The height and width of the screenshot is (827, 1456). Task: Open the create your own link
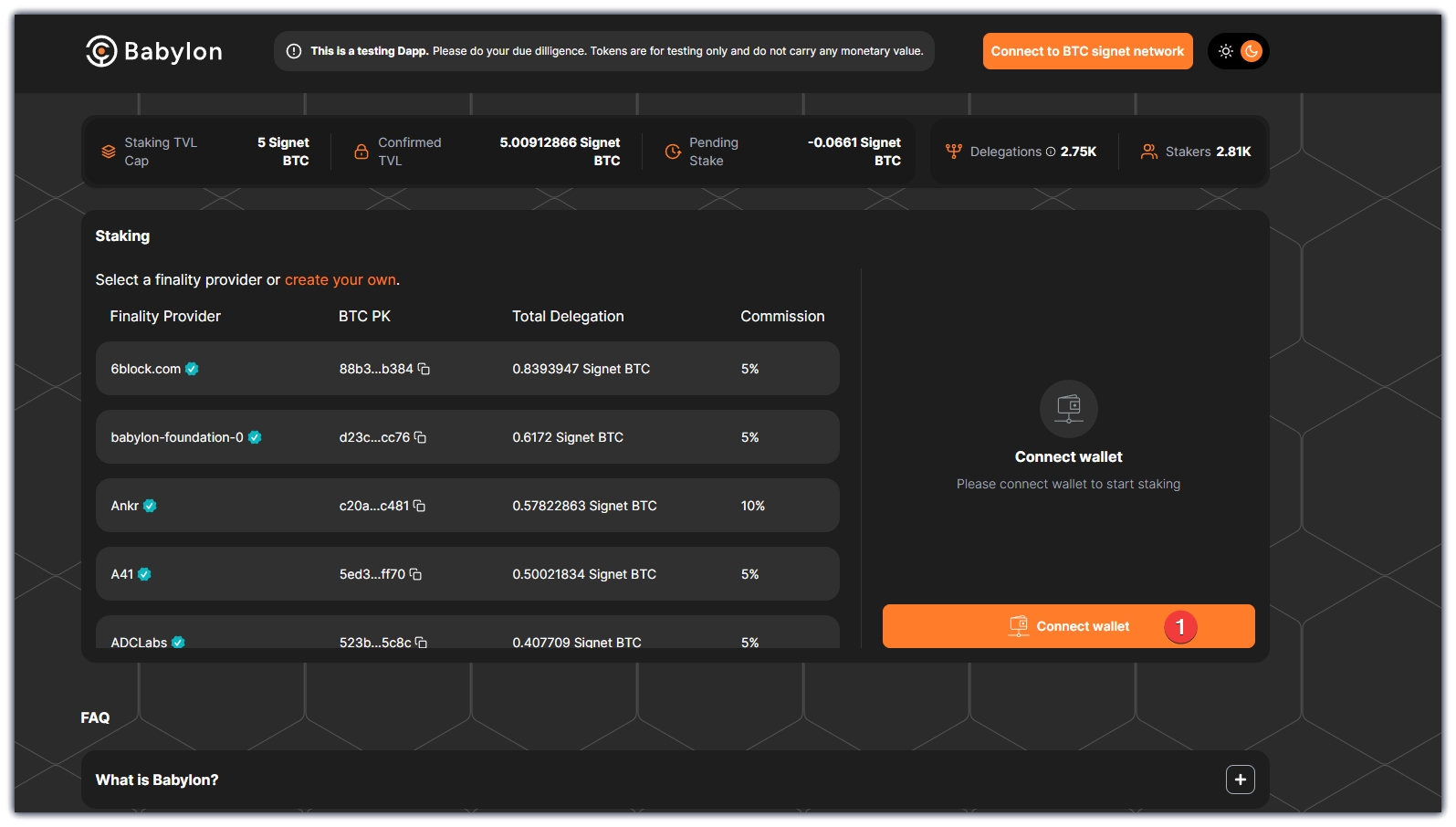coord(340,279)
